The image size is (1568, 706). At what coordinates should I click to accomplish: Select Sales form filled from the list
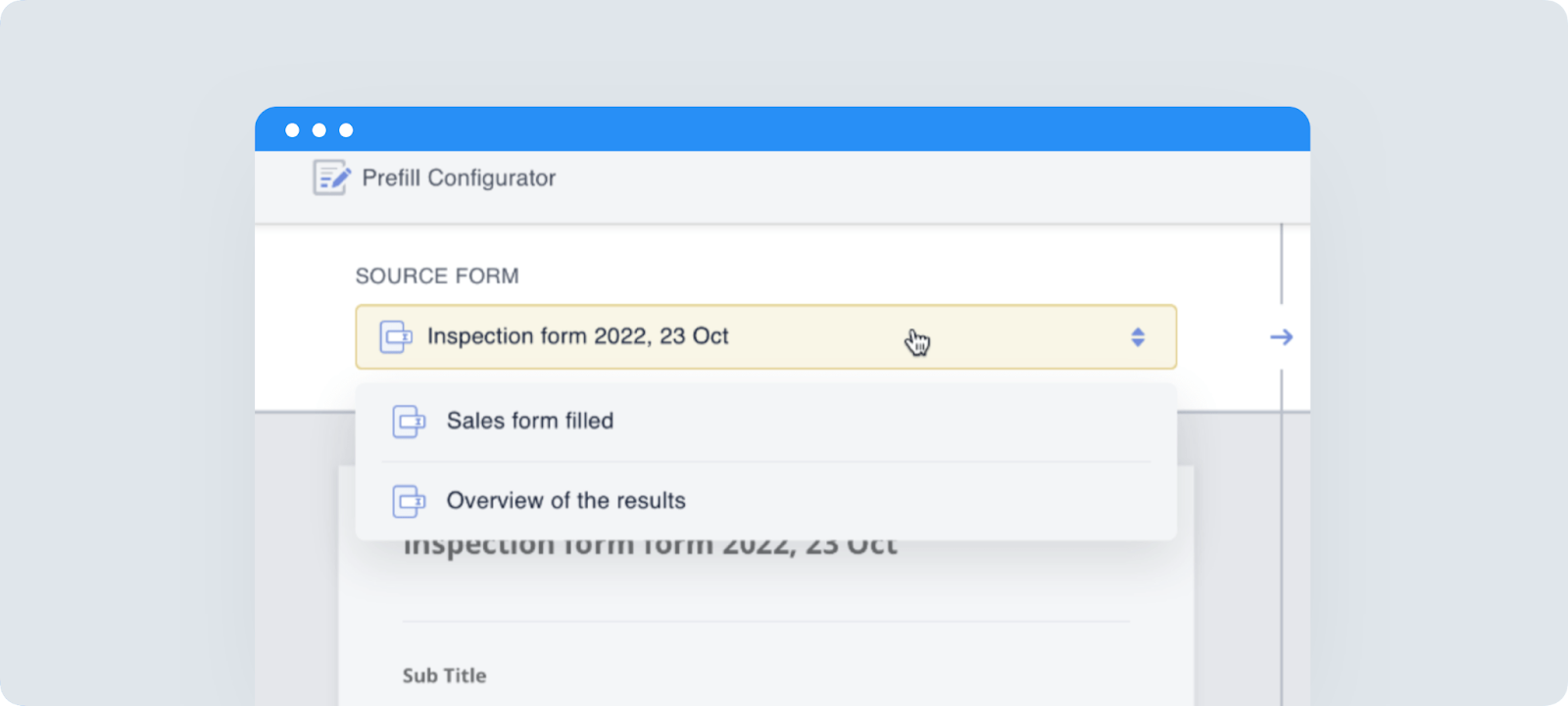pyautogui.click(x=530, y=422)
